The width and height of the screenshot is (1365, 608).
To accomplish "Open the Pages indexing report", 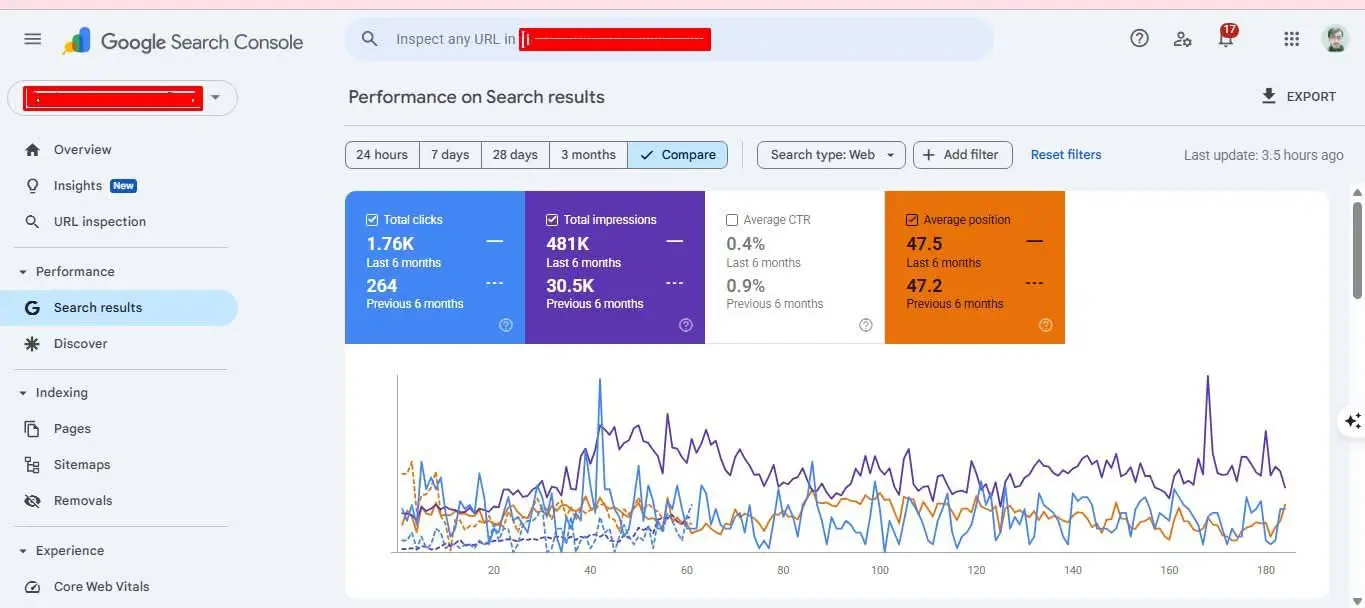I will [x=71, y=428].
